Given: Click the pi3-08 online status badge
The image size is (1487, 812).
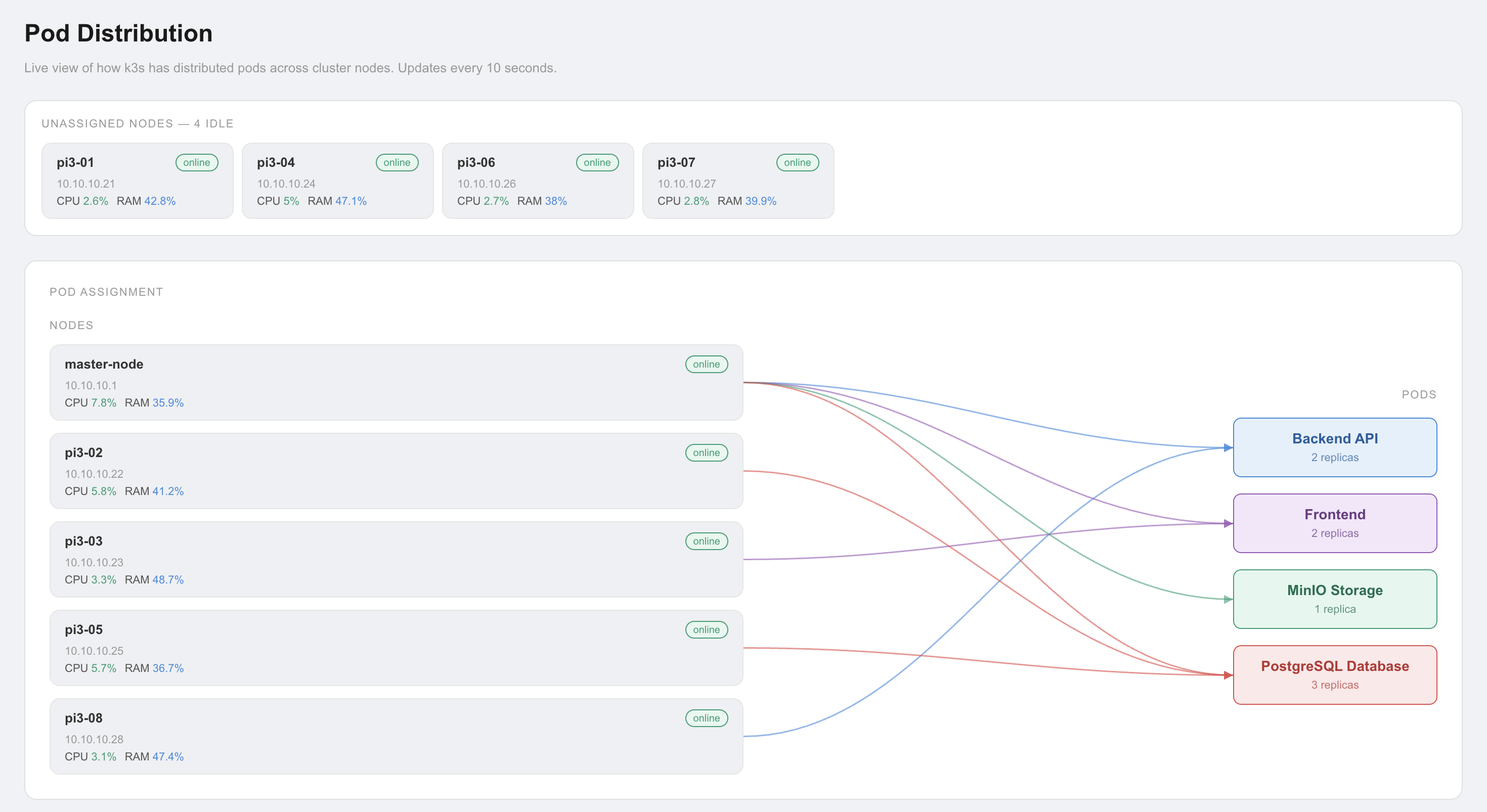Looking at the screenshot, I should pyautogui.click(x=706, y=718).
